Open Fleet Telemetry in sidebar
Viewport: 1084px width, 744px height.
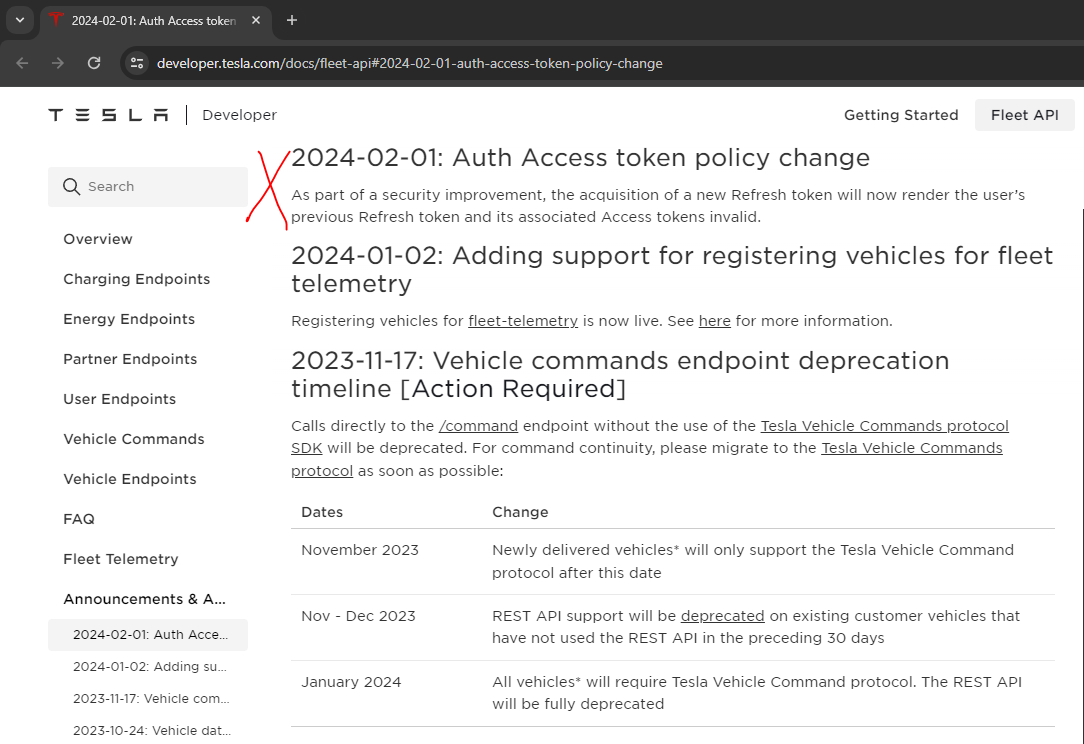tap(120, 559)
